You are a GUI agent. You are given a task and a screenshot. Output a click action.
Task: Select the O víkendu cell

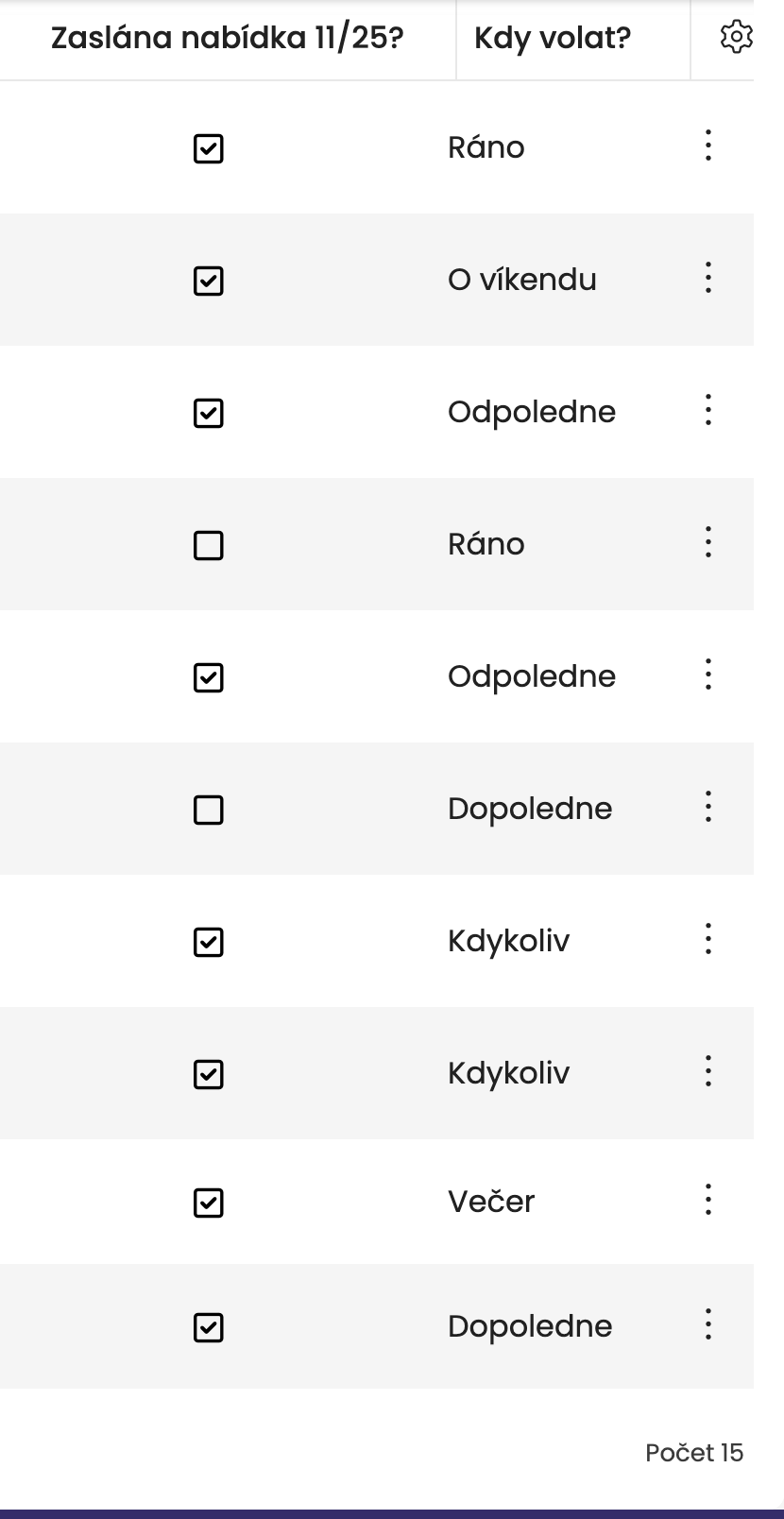(521, 280)
